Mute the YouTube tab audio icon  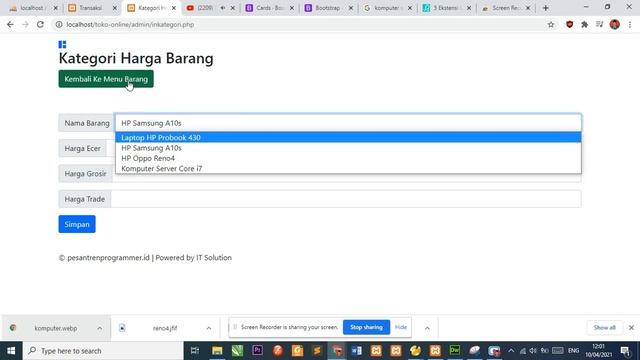pos(223,8)
